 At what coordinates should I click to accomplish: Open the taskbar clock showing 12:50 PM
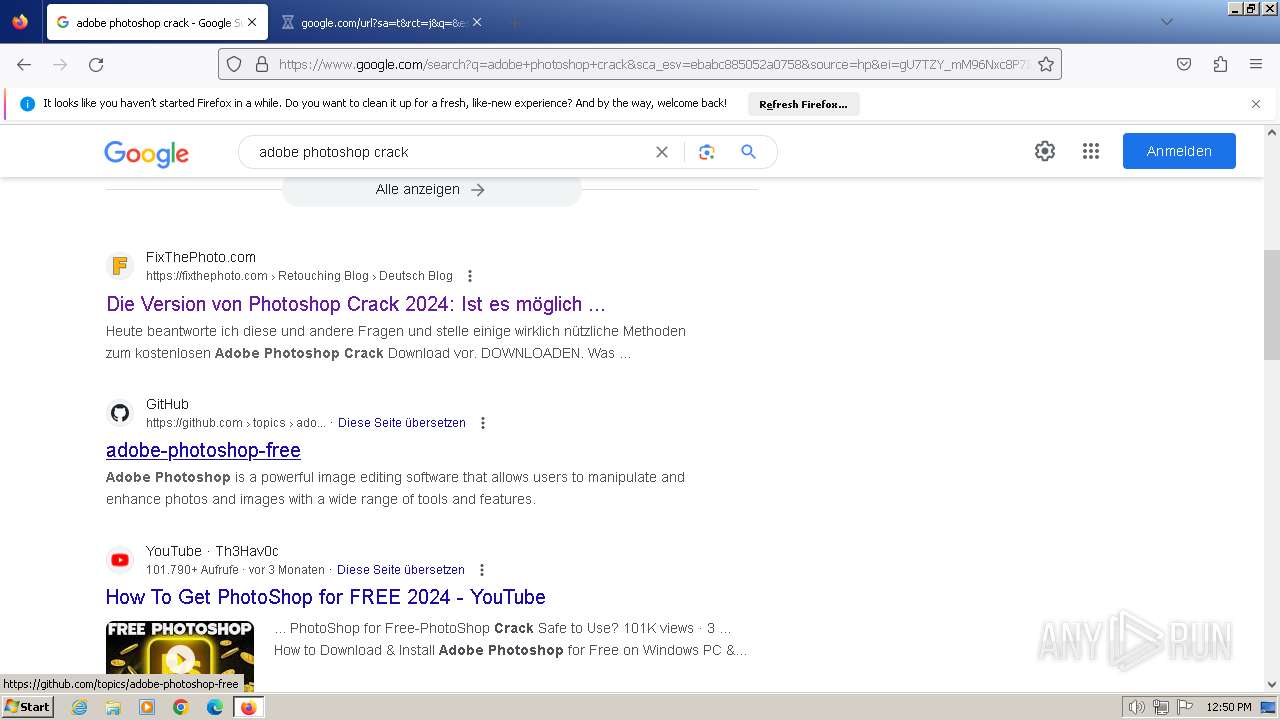coord(1229,707)
